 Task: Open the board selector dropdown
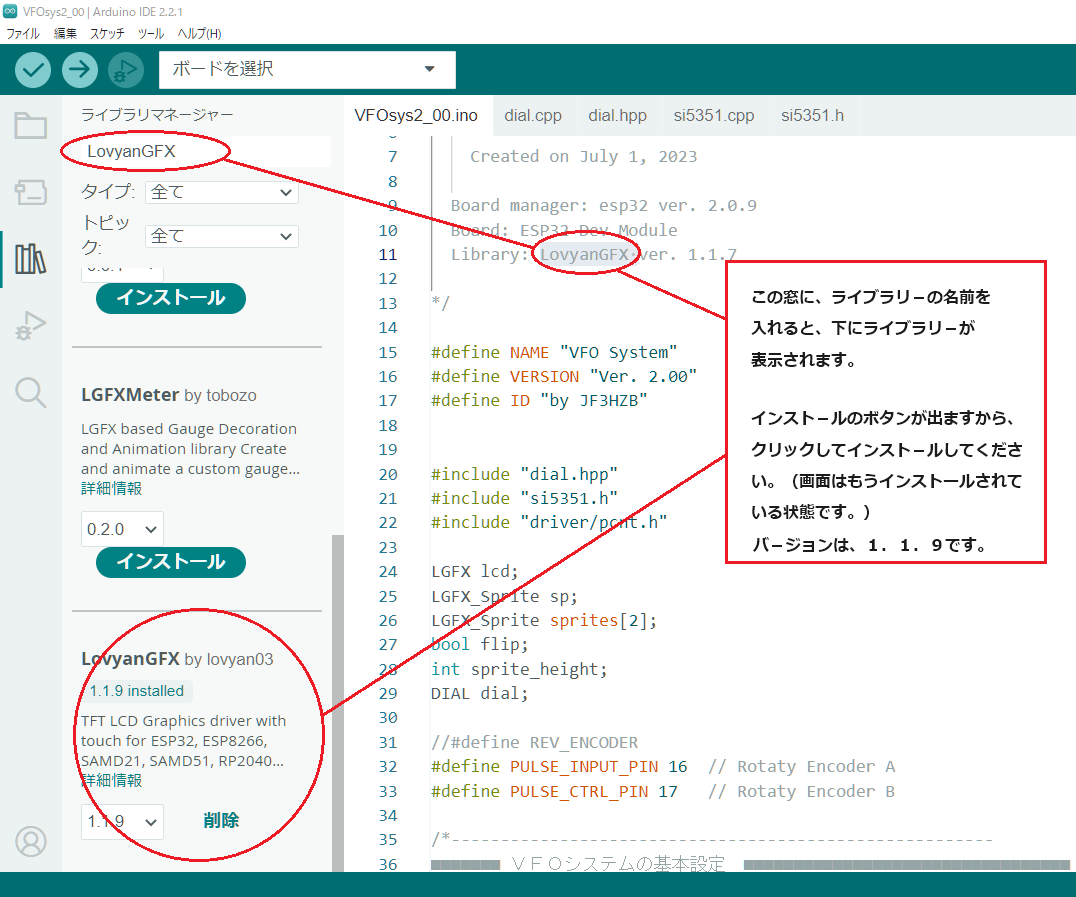tap(307, 69)
